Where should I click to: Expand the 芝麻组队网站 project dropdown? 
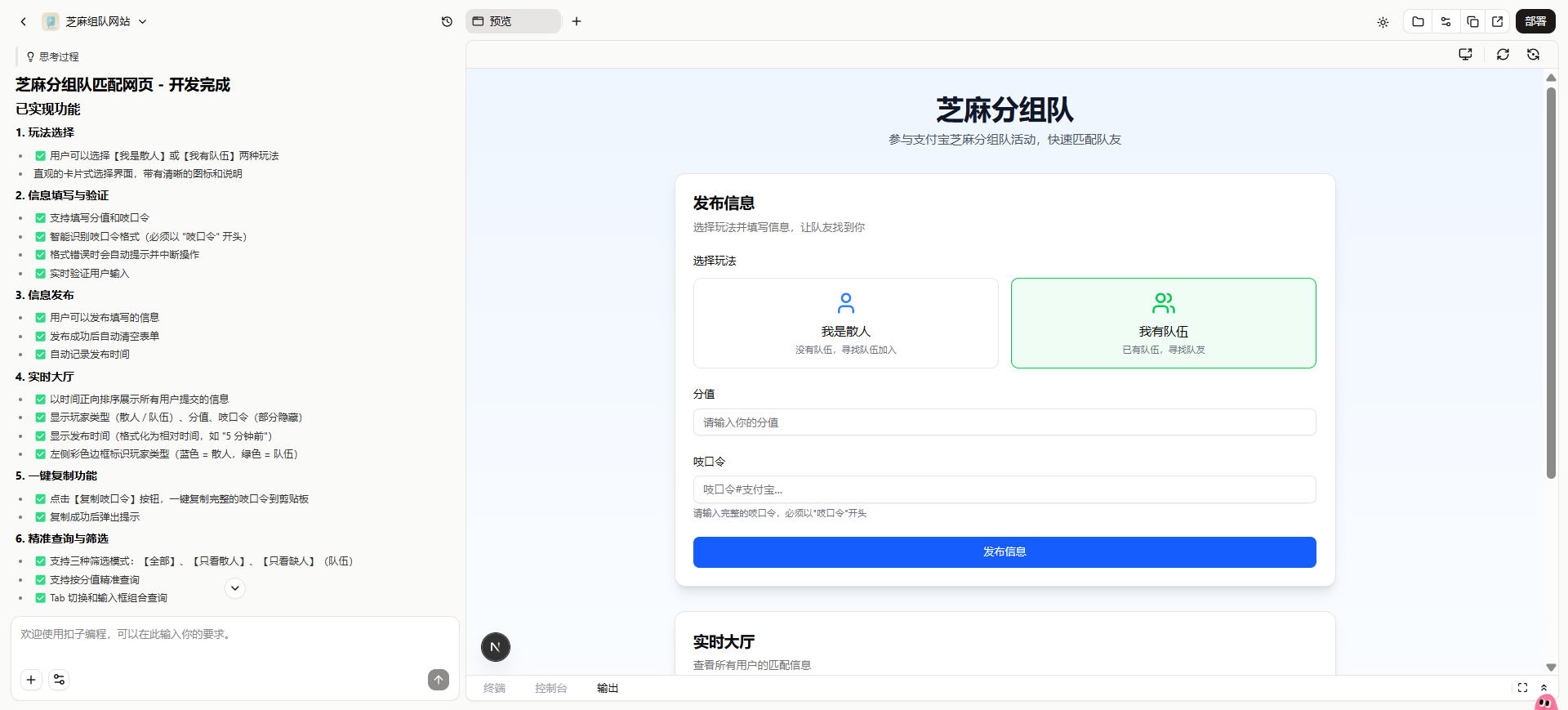pos(142,22)
